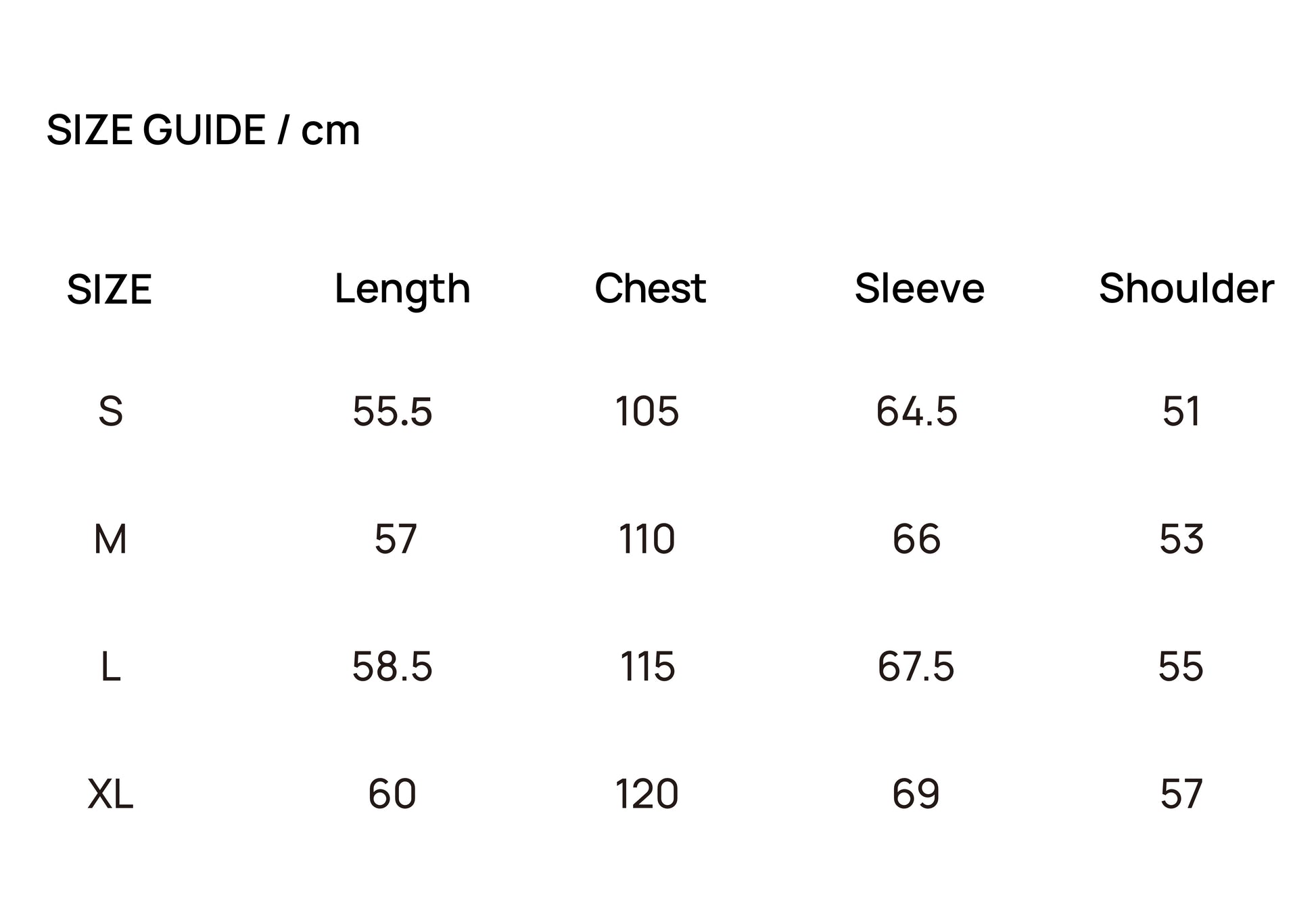The width and height of the screenshot is (1316, 901).
Task: Select the S size row label
Action: (x=111, y=411)
